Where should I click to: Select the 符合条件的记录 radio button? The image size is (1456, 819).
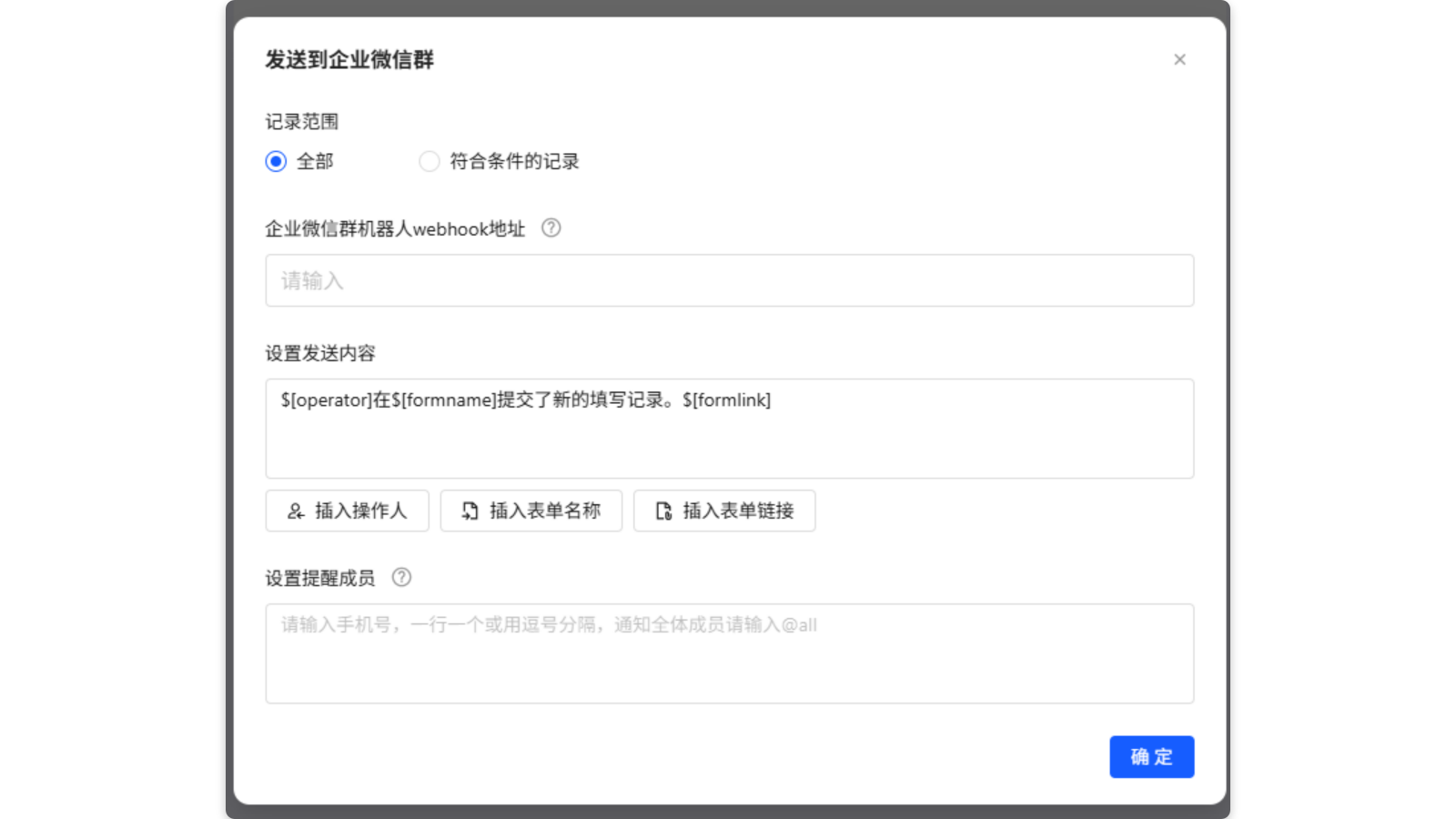(x=429, y=161)
